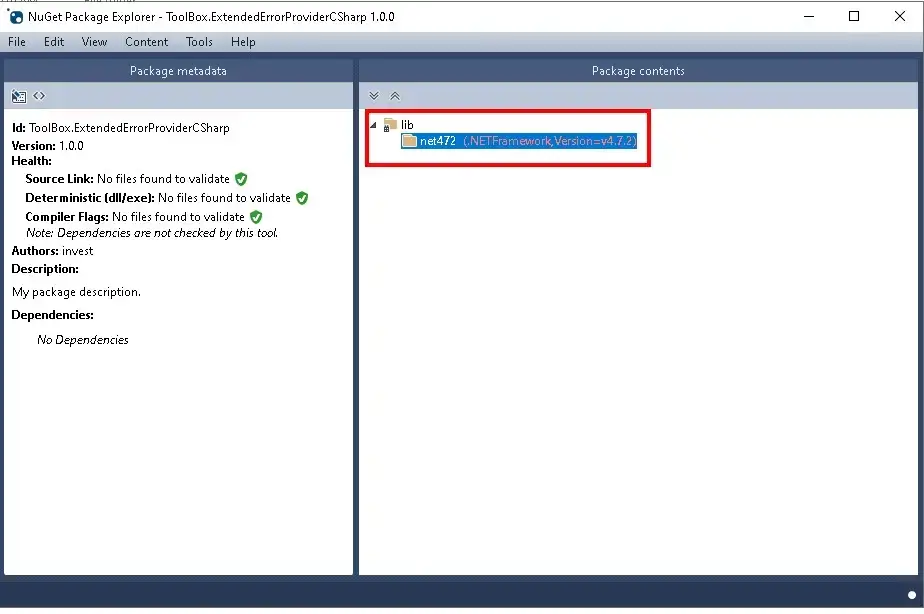Click the white status dot in status bar

tap(912, 595)
